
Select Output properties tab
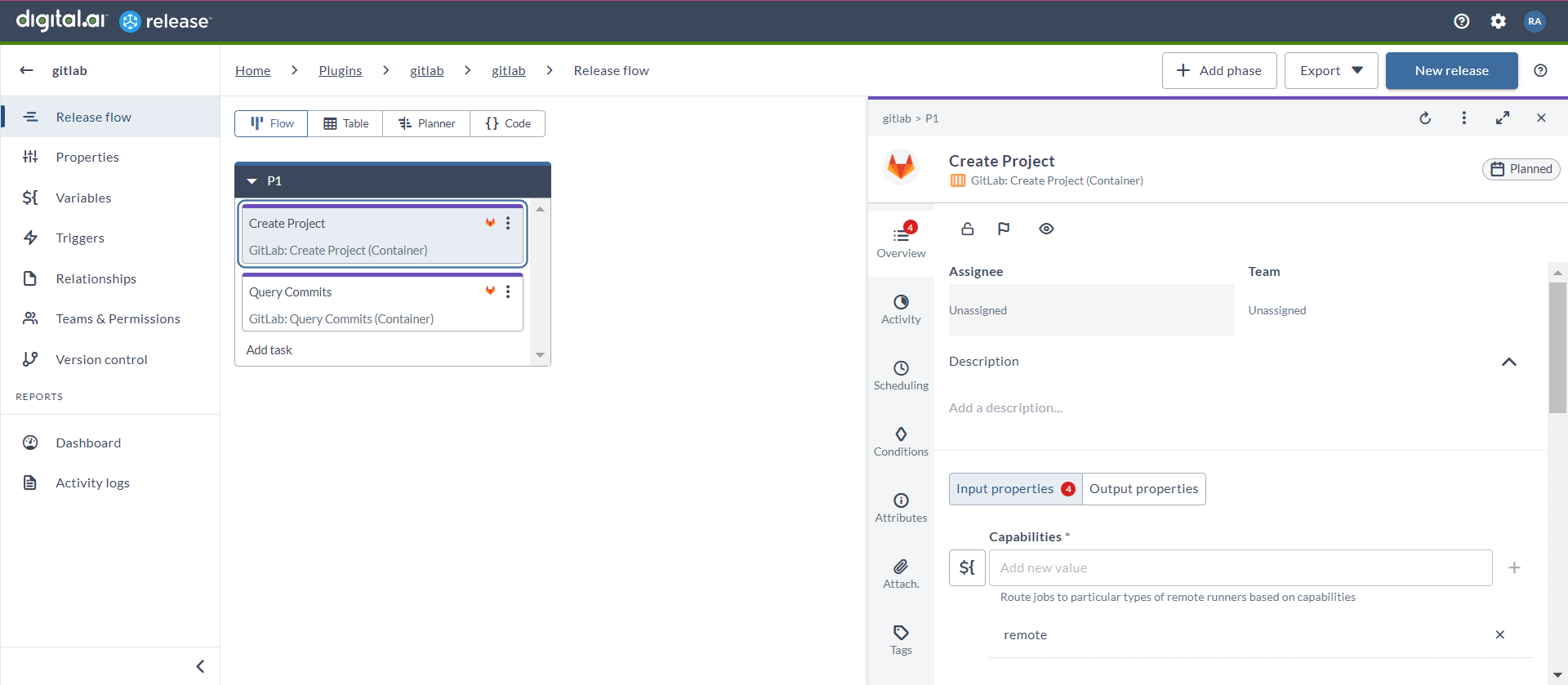pyautogui.click(x=1143, y=489)
